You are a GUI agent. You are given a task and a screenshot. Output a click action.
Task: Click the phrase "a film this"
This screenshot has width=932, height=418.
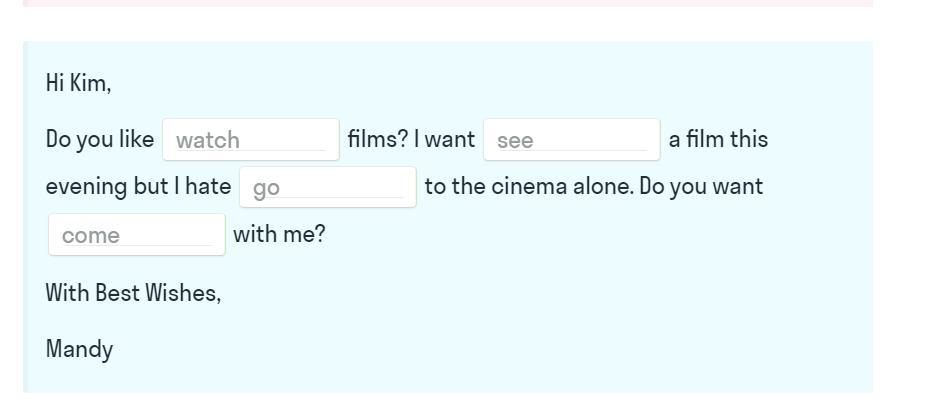click(x=718, y=139)
